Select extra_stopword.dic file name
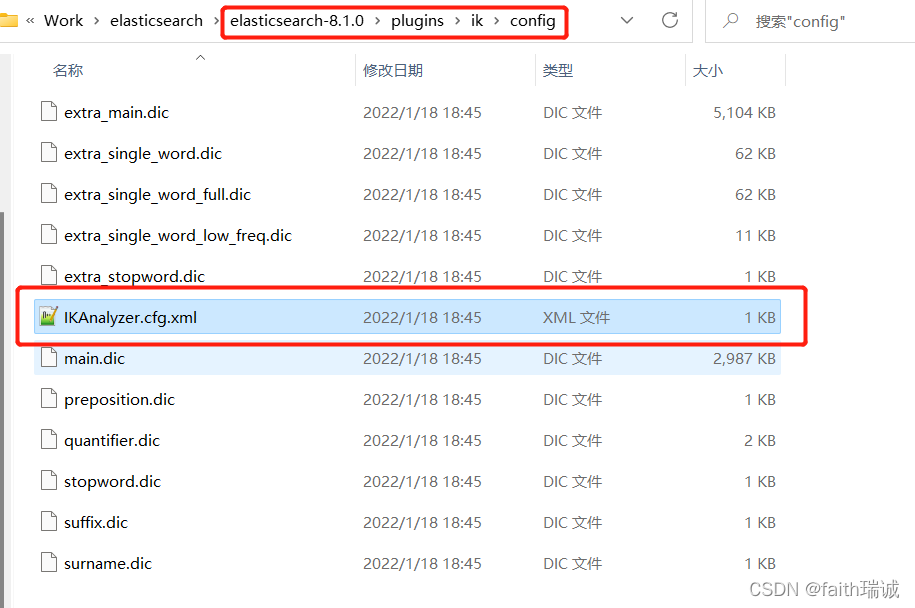This screenshot has width=915, height=608. click(134, 276)
